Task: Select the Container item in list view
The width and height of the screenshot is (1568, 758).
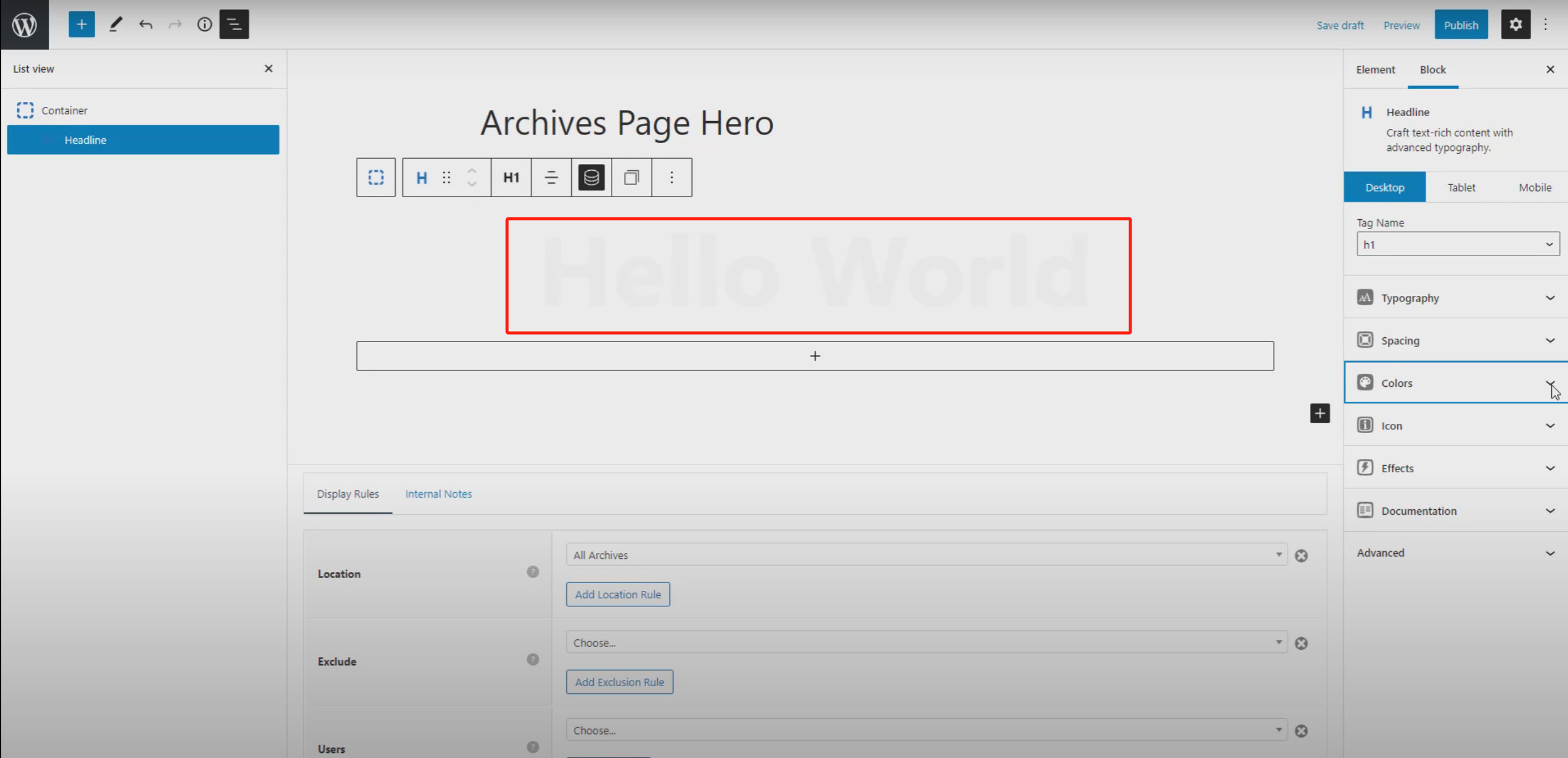Action: click(65, 111)
